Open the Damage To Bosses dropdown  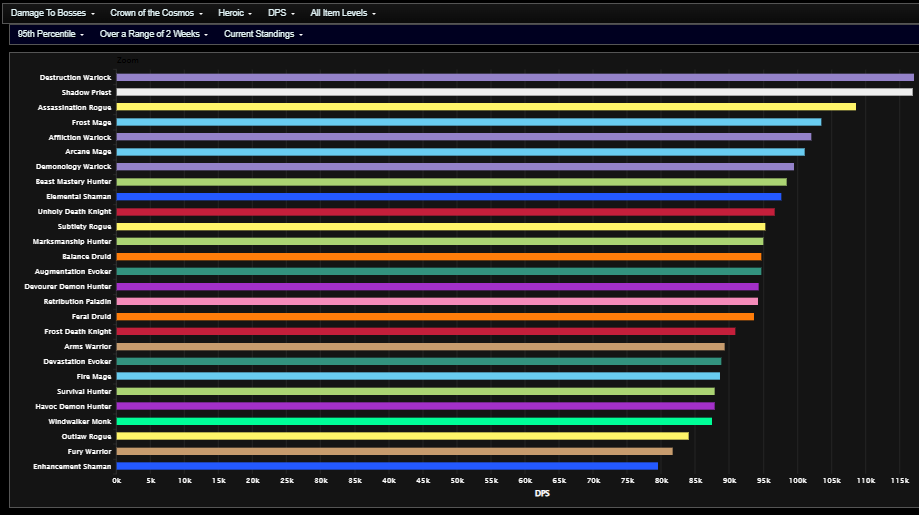point(52,13)
